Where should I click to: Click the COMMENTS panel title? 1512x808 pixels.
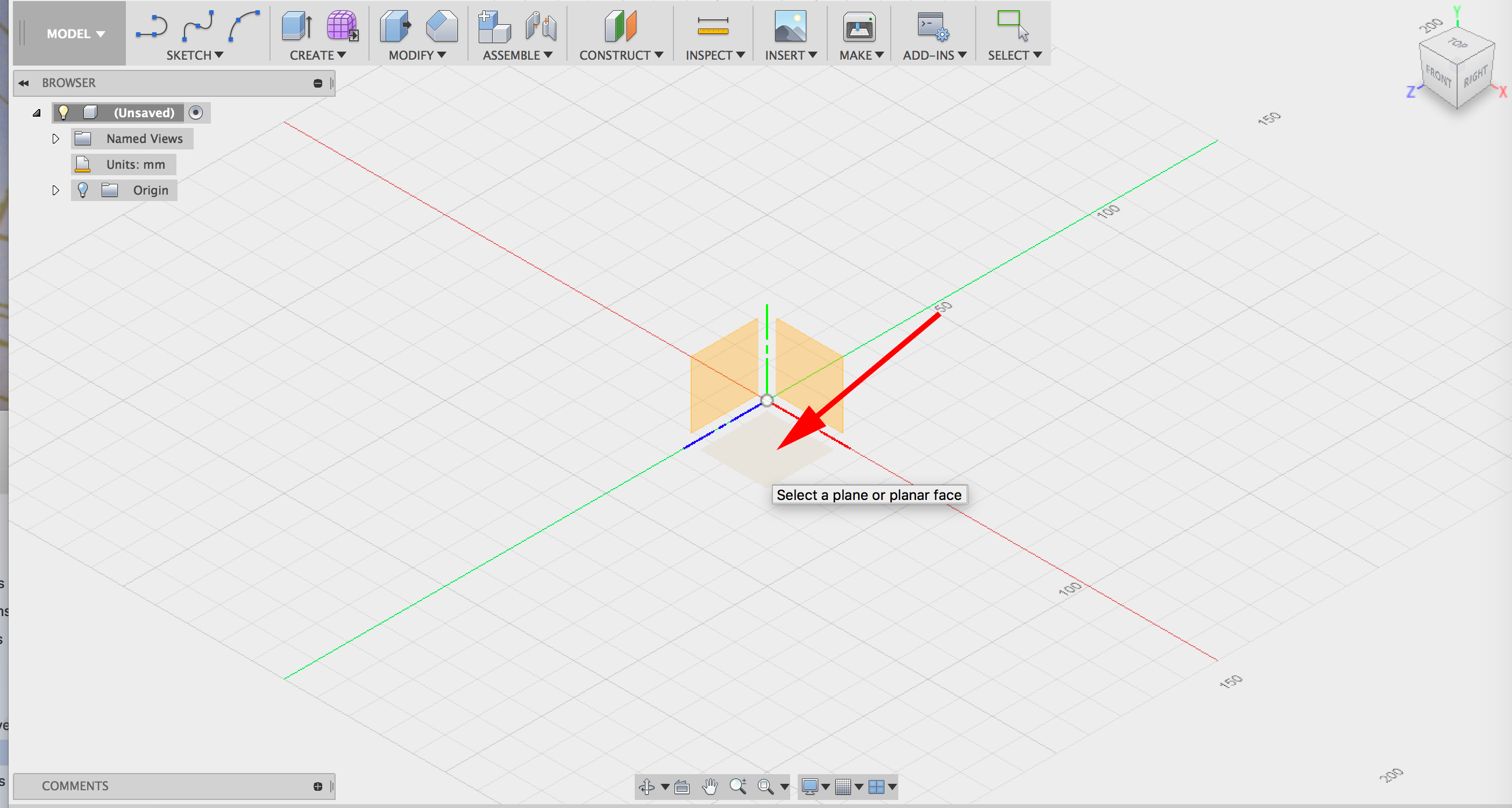(75, 786)
